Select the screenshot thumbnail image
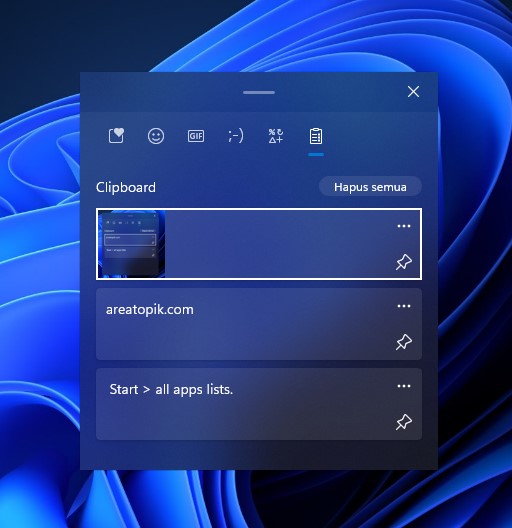This screenshot has width=512, height=528. (131, 244)
